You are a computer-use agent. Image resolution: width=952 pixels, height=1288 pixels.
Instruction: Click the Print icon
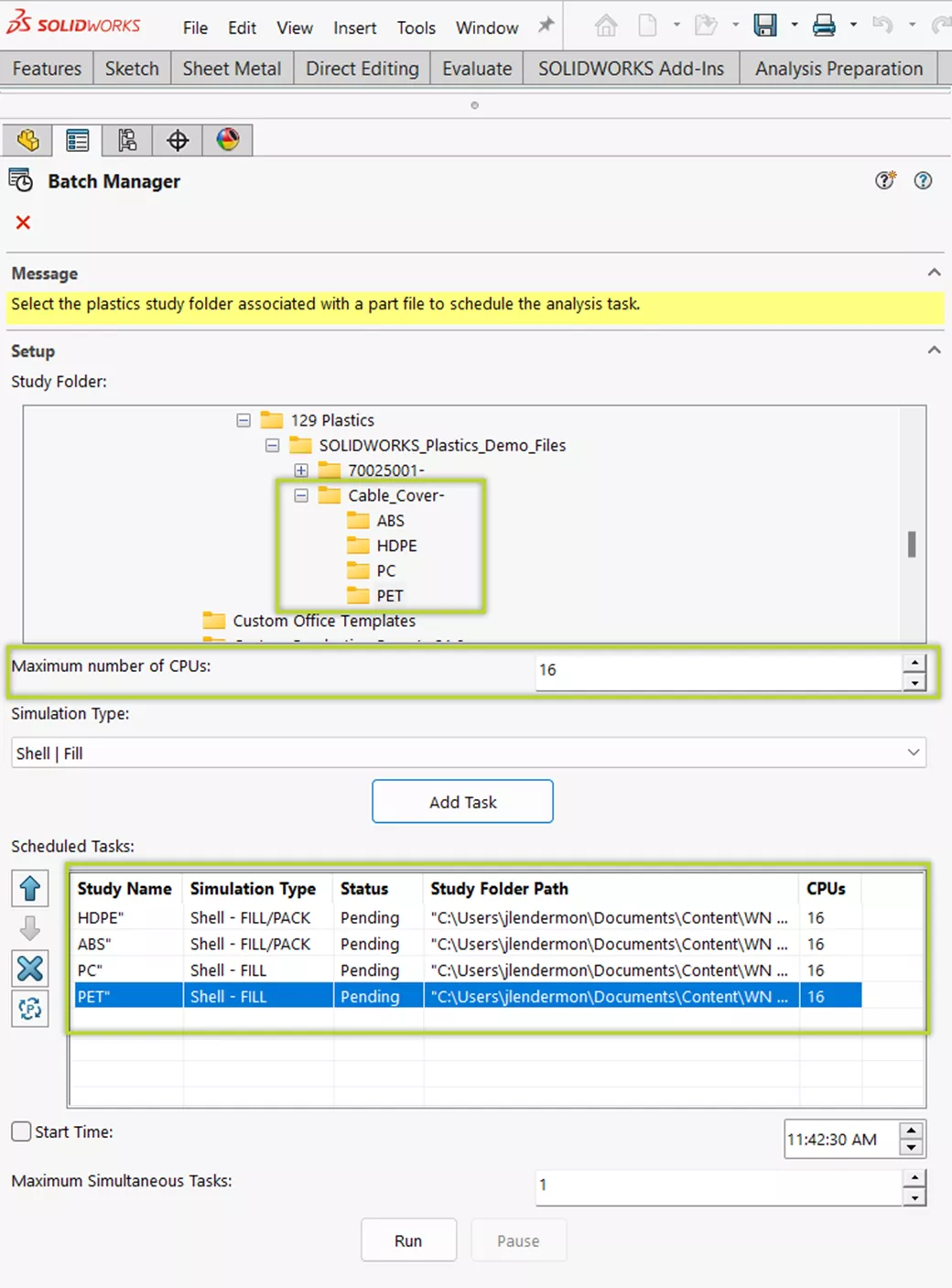(824, 26)
